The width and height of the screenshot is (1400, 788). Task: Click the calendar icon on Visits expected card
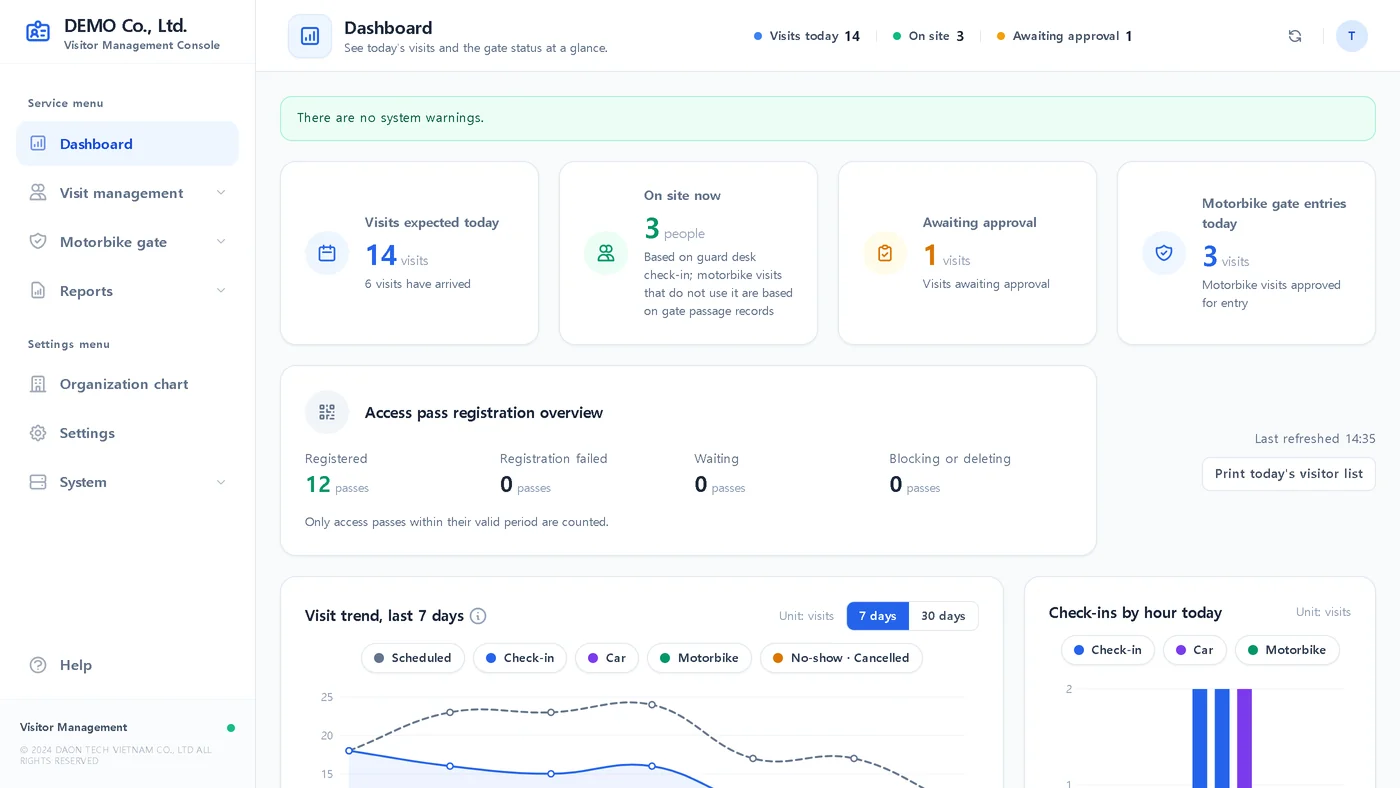(327, 253)
